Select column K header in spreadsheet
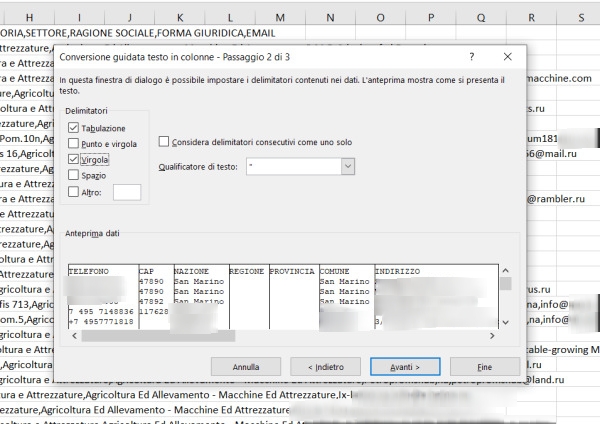Viewport: 600px width, 424px height. [180, 17]
